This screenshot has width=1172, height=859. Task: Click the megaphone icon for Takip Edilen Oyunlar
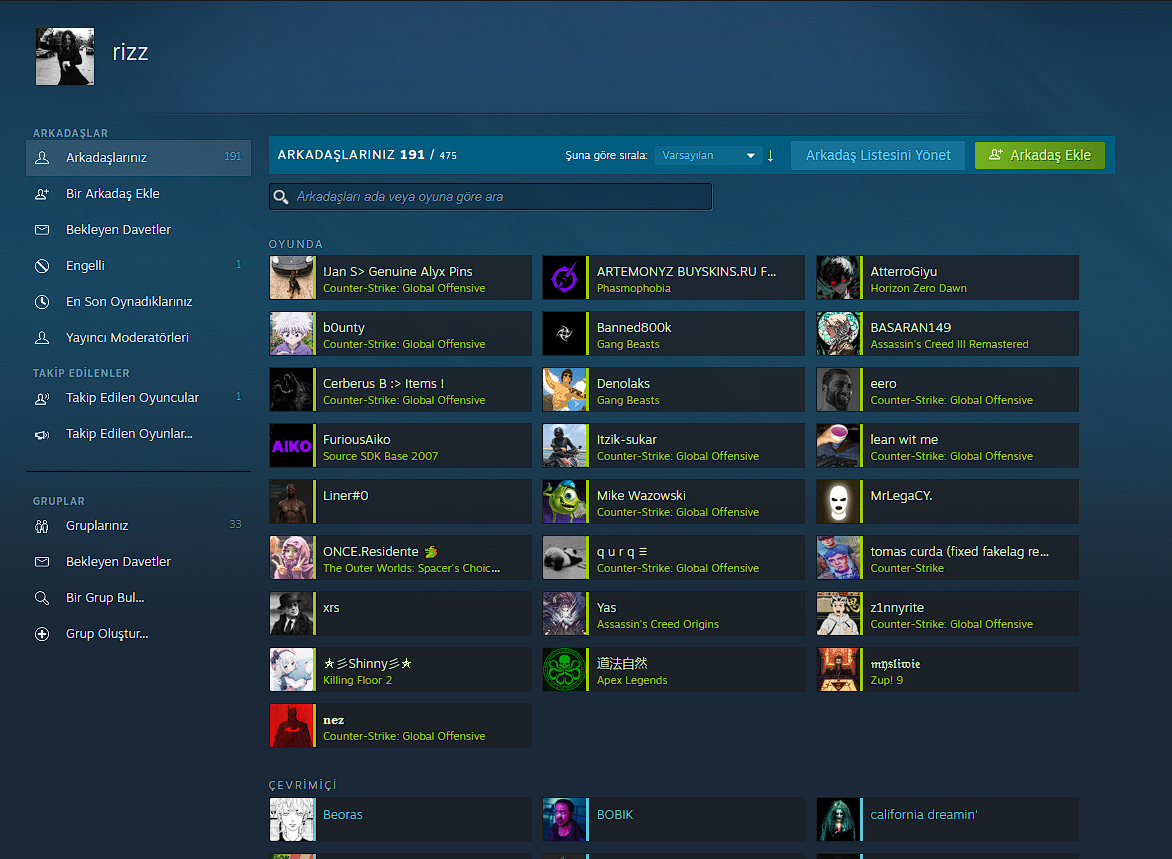pyautogui.click(x=42, y=434)
